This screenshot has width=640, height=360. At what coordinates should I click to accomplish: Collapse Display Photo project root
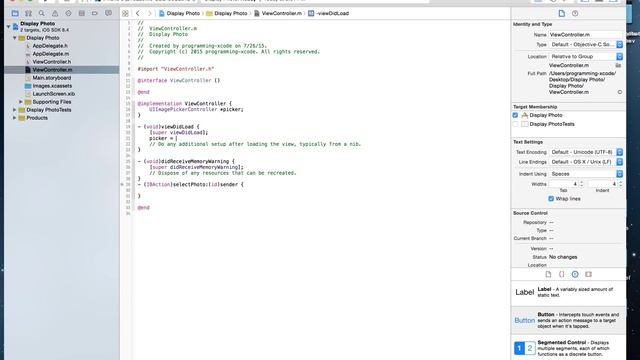pos(9,27)
